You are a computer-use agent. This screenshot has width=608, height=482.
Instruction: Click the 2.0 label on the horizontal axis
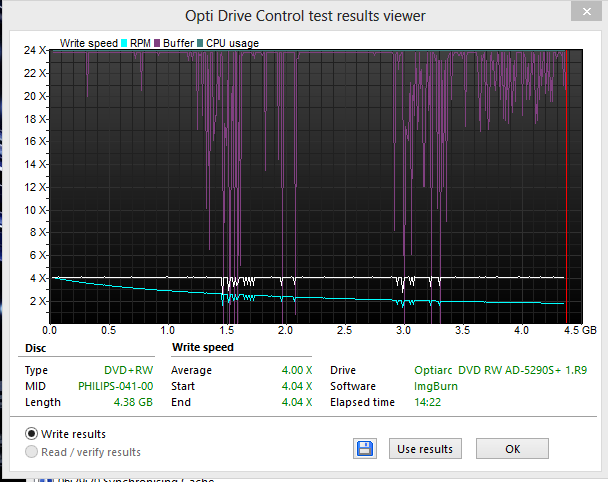click(285, 330)
